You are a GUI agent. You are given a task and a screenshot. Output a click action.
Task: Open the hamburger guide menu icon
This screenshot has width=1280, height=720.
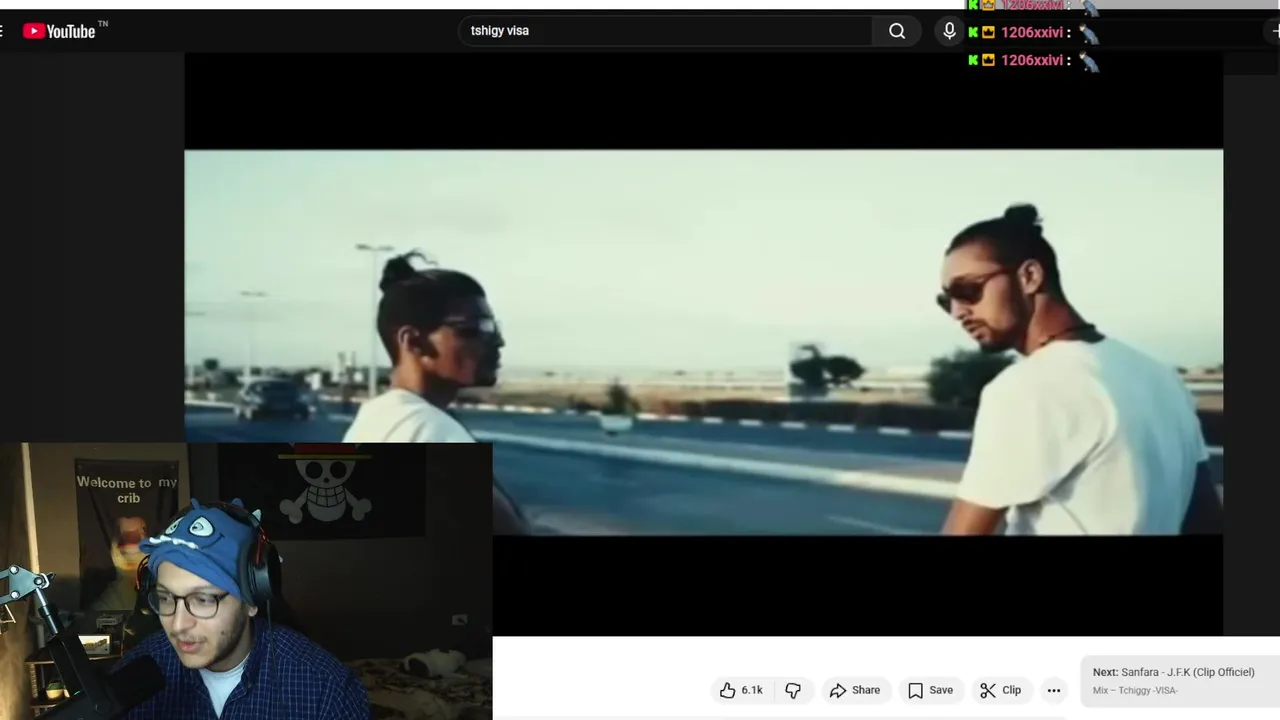[2, 31]
